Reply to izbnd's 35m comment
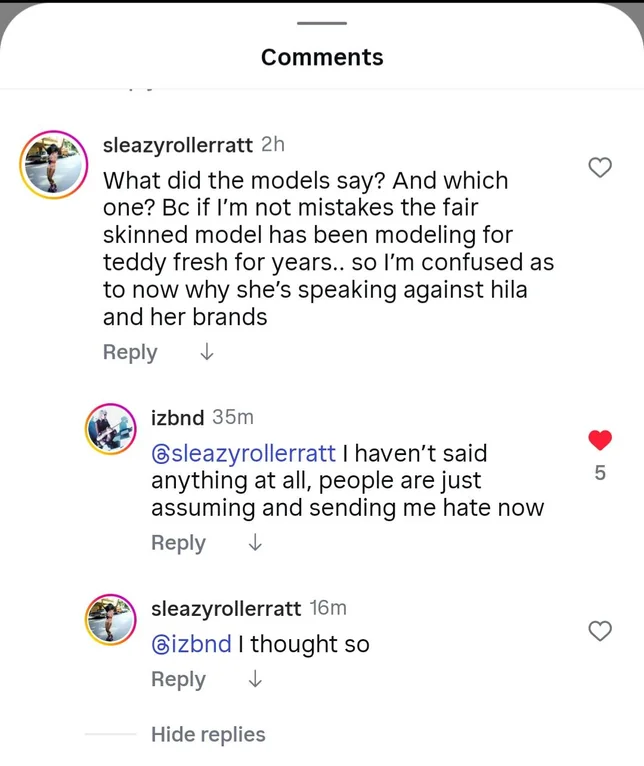This screenshot has width=644, height=766. tap(178, 543)
